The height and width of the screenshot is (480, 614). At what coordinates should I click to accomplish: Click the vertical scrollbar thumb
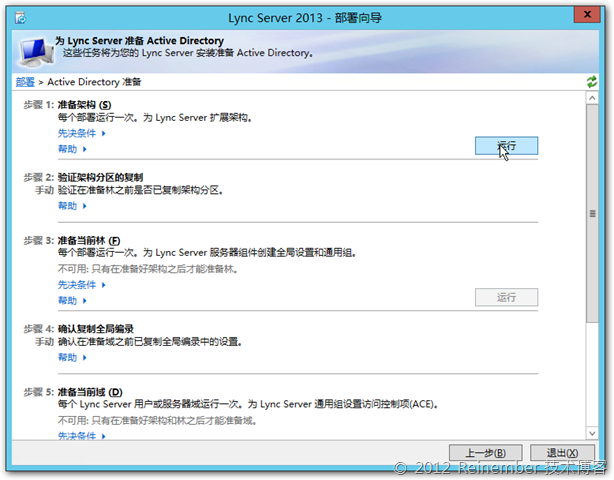(592, 213)
